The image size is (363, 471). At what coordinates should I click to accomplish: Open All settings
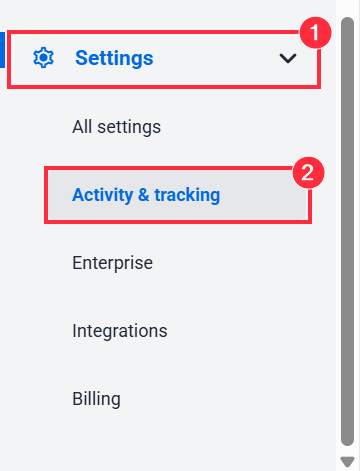pos(116,127)
